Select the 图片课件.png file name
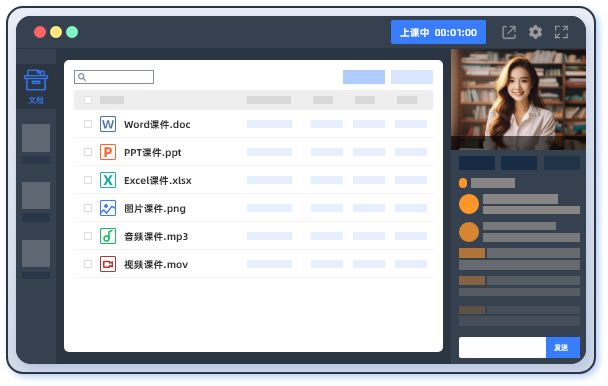Image resolution: width=608 pixels, height=386 pixels. (x=155, y=208)
